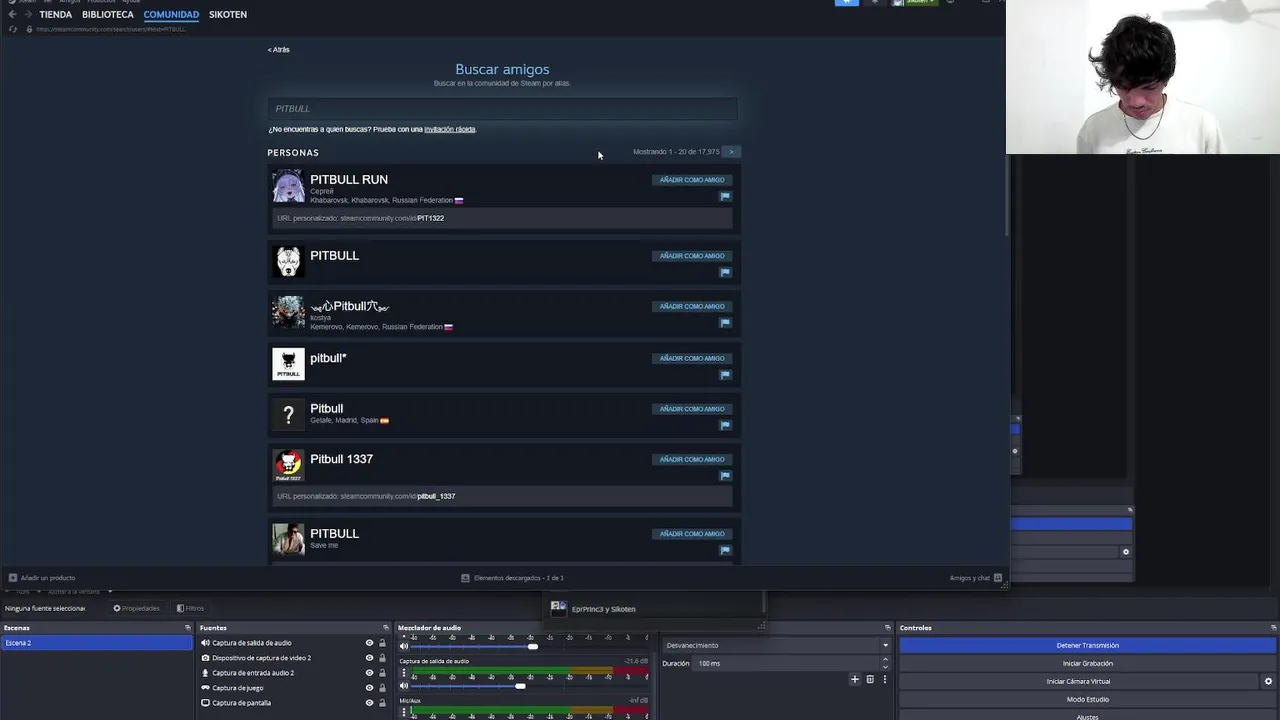Add Pitbull 1337 as friend

[x=692, y=459]
